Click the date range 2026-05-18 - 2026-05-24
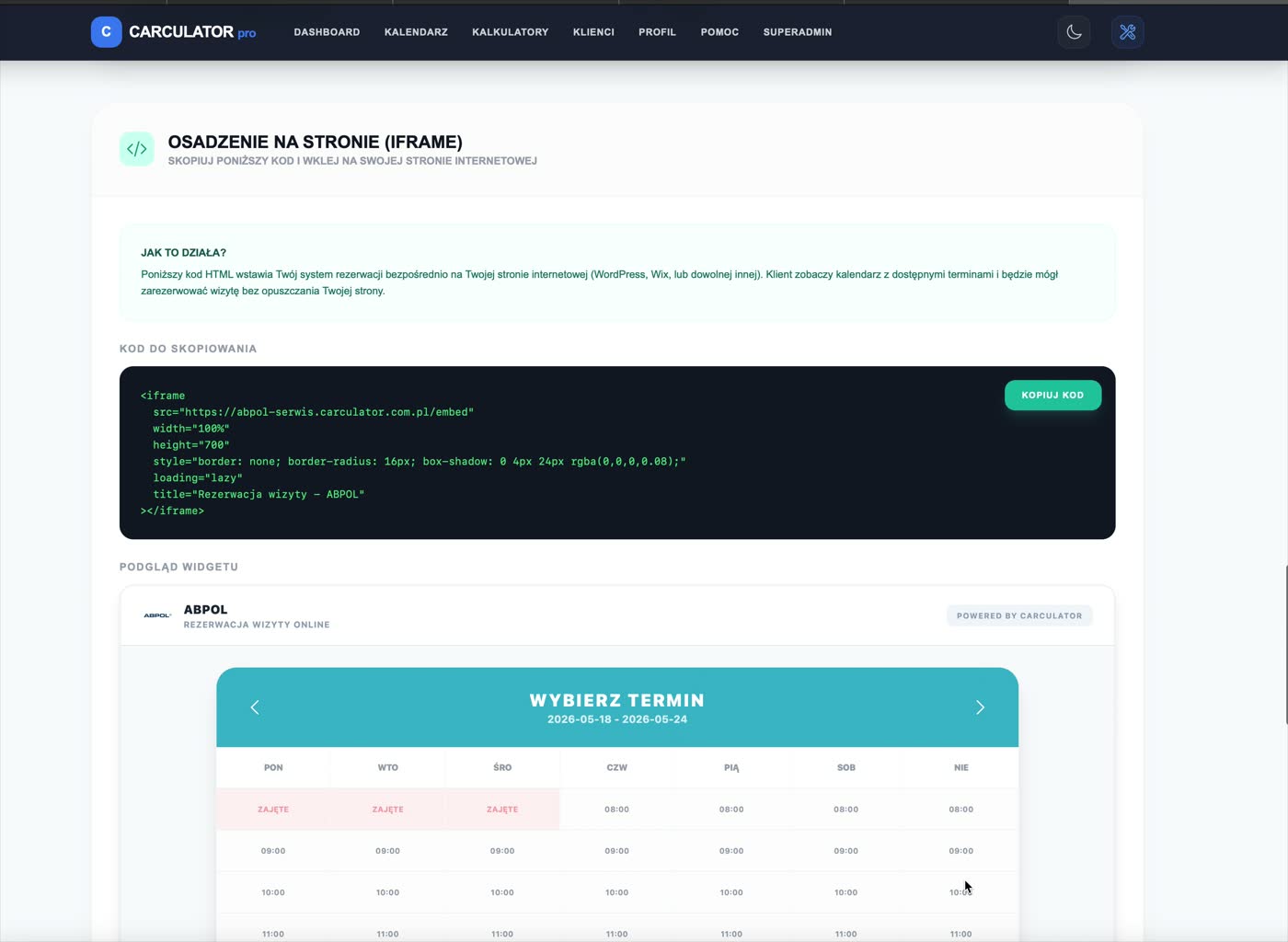 [x=617, y=719]
